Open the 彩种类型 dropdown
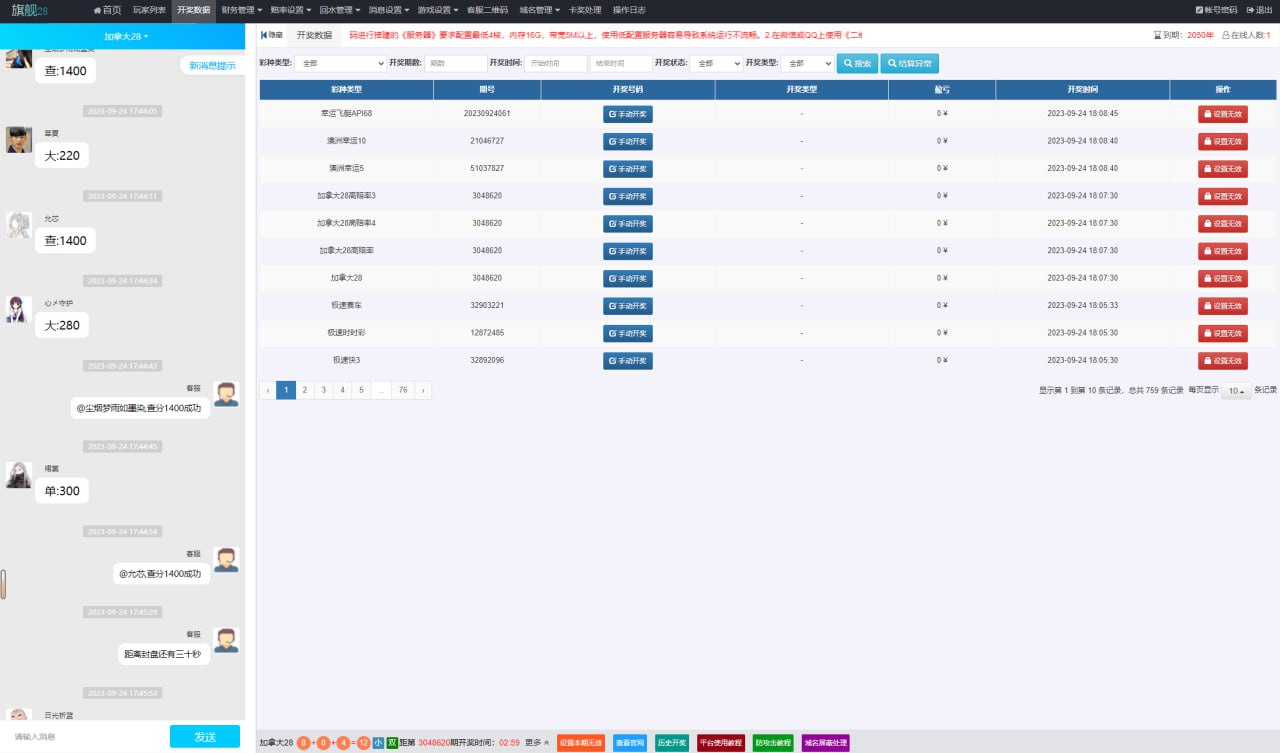 (340, 64)
